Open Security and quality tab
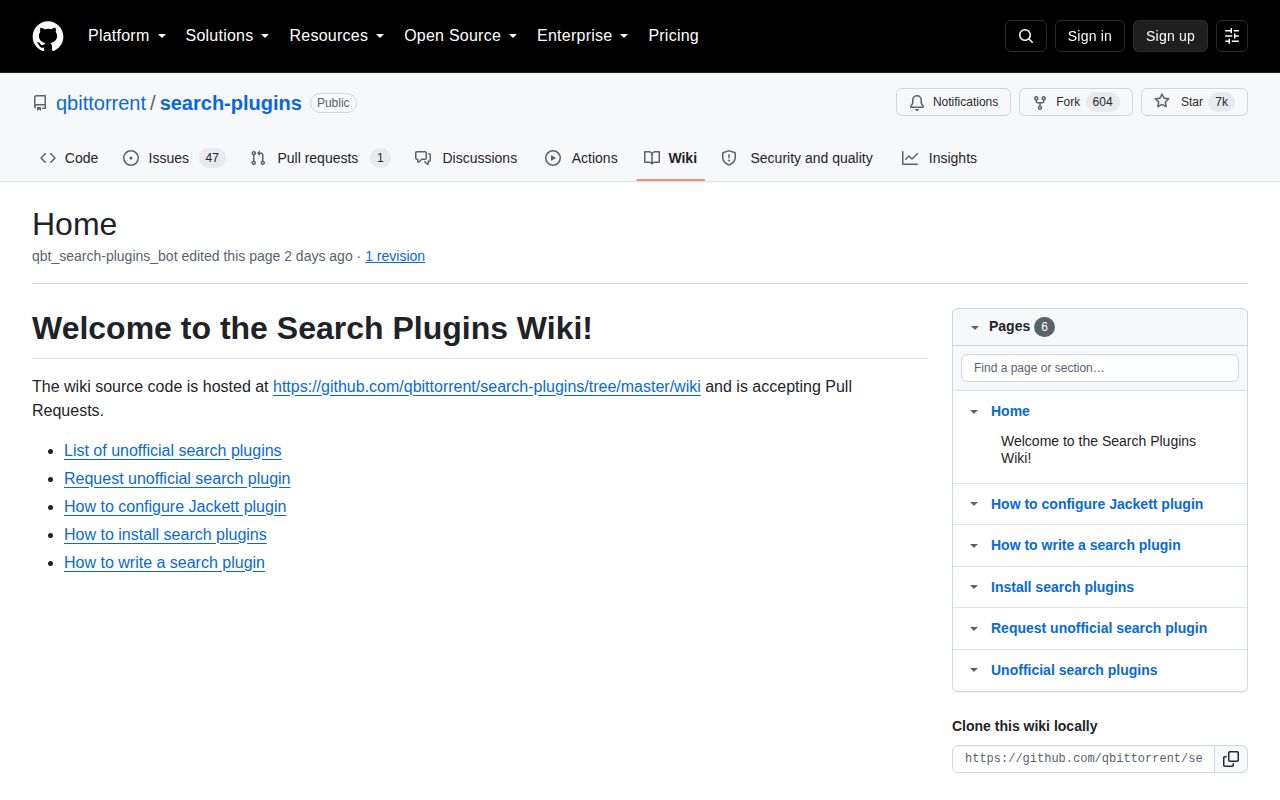This screenshot has height=800, width=1280. (797, 158)
